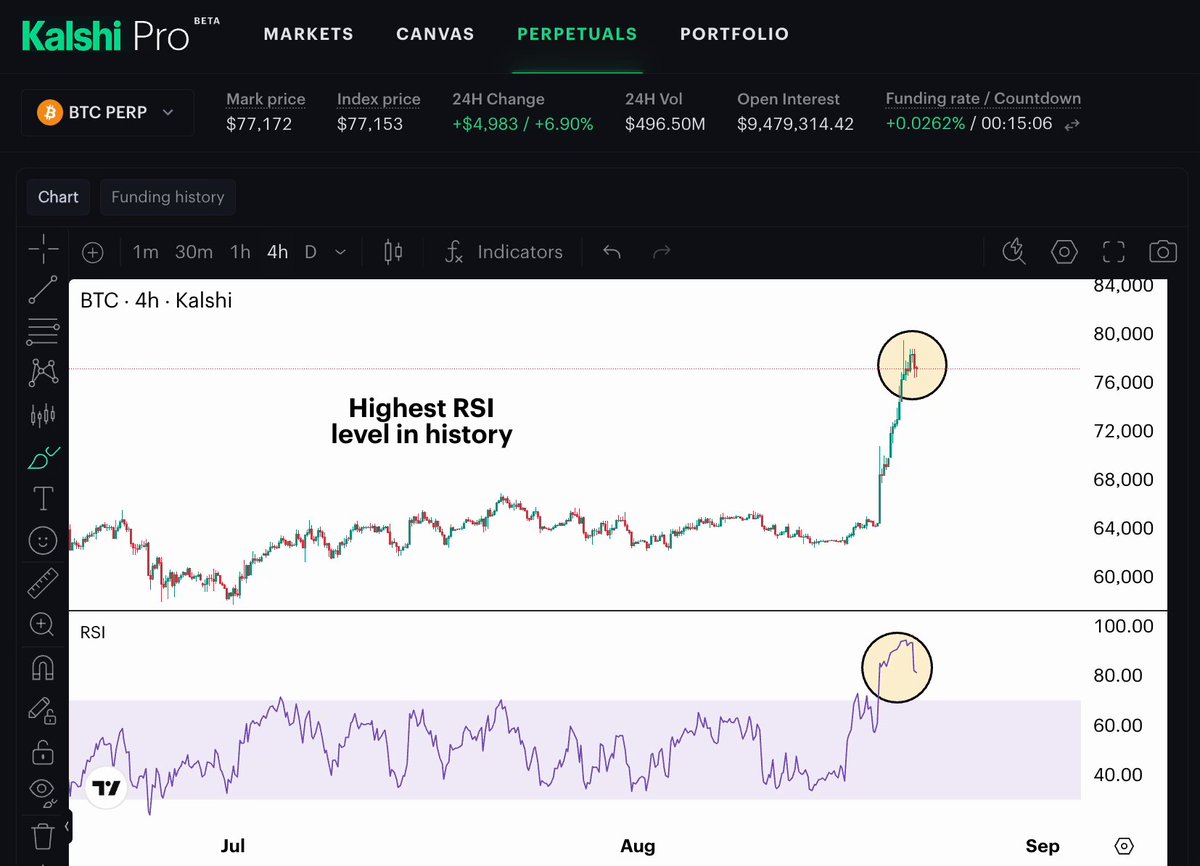The height and width of the screenshot is (866, 1200).
Task: Redo the chart action
Action: pyautogui.click(x=661, y=252)
